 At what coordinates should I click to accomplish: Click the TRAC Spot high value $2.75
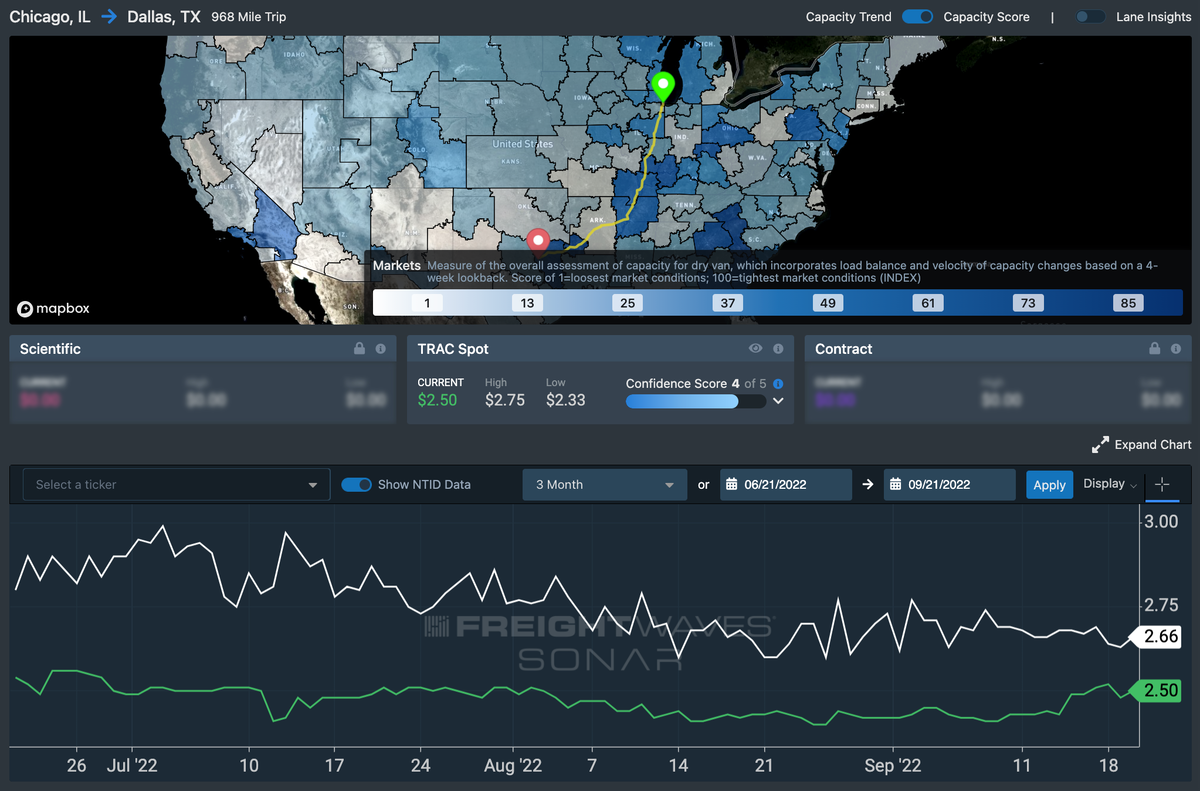[x=505, y=400]
